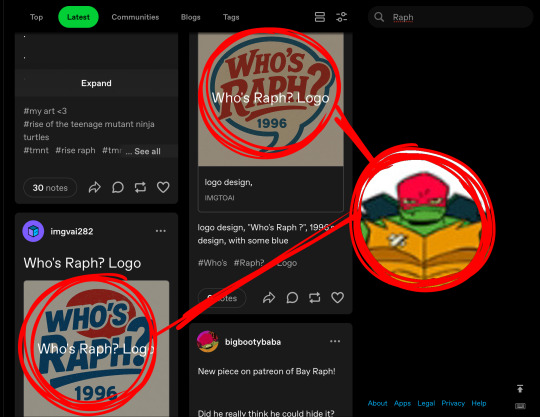Open the #tmnt tag
The image size is (540, 417).
tap(36, 150)
